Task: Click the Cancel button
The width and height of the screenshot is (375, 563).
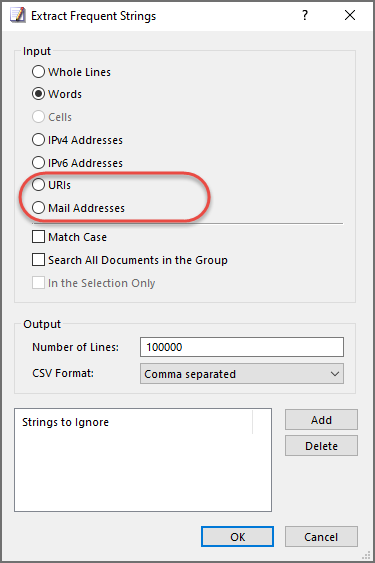Action: click(x=321, y=537)
